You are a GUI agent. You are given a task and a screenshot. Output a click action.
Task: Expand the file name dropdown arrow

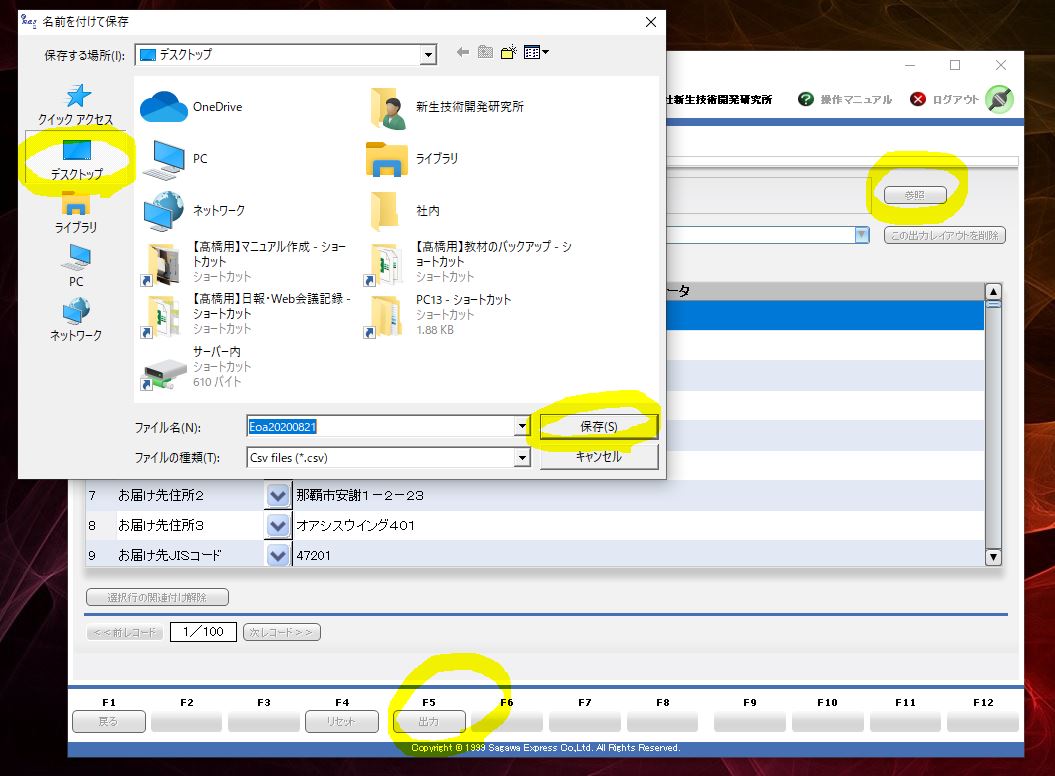(521, 427)
